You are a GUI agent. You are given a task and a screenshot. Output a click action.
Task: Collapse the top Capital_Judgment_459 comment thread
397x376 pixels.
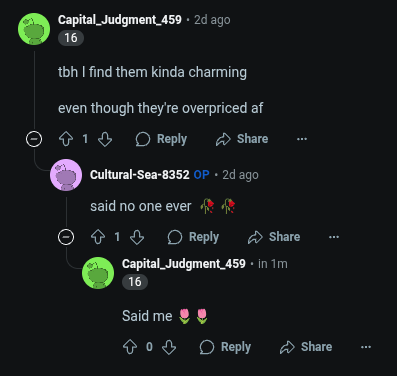tap(34, 139)
